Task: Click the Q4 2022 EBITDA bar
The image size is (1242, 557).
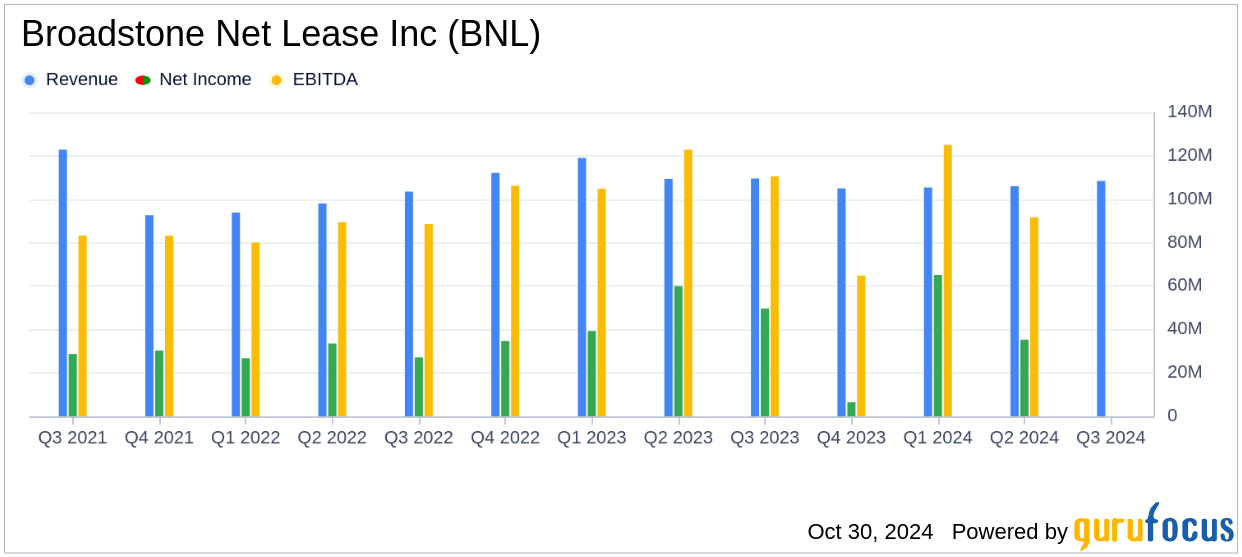Action: pos(515,301)
